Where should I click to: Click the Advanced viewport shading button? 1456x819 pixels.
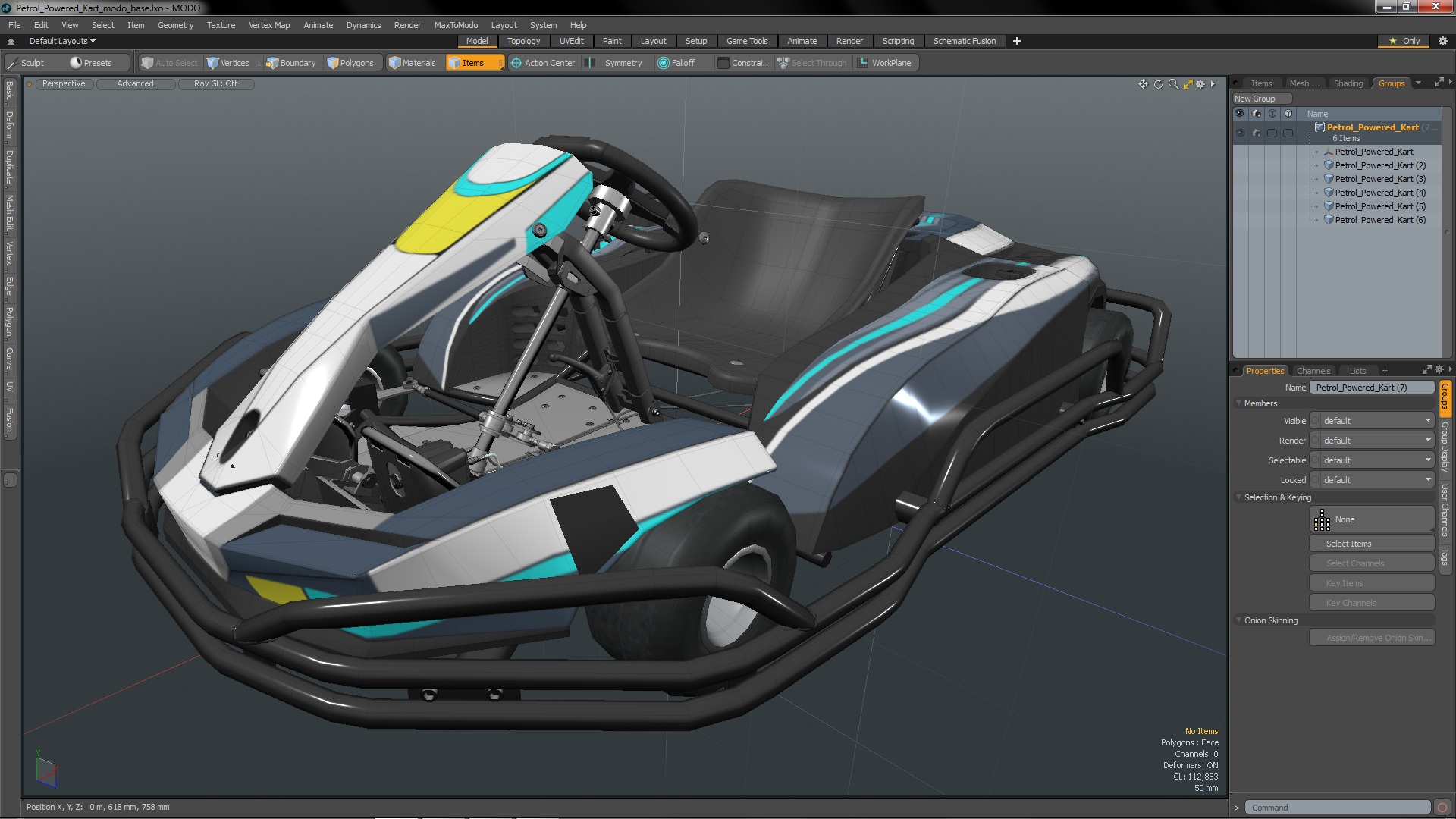(135, 84)
